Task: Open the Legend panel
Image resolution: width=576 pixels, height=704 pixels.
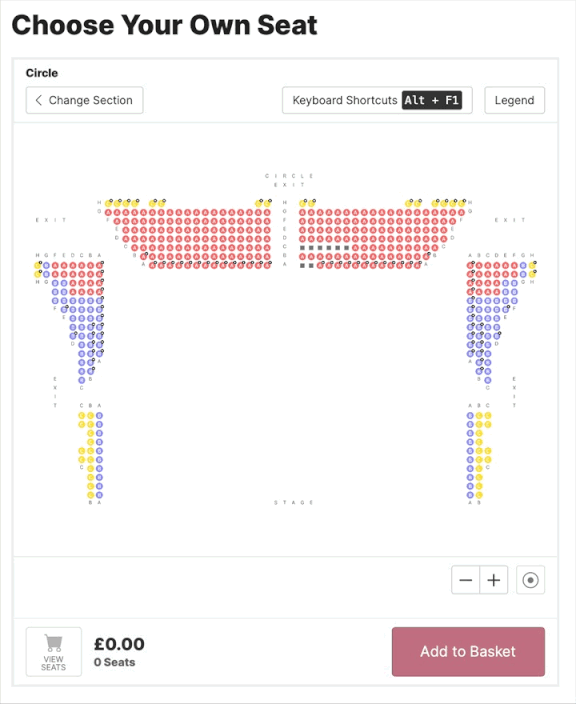Action: click(x=514, y=100)
